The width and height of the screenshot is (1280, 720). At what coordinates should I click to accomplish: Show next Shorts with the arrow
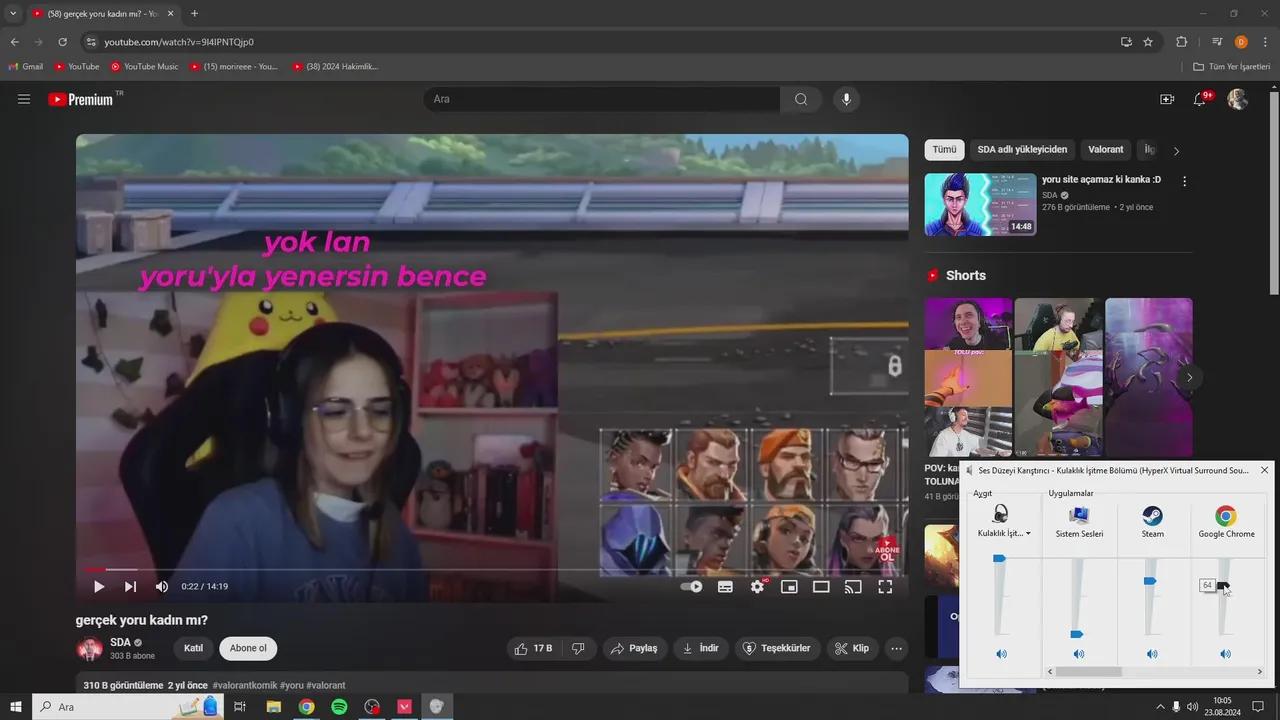point(1189,377)
